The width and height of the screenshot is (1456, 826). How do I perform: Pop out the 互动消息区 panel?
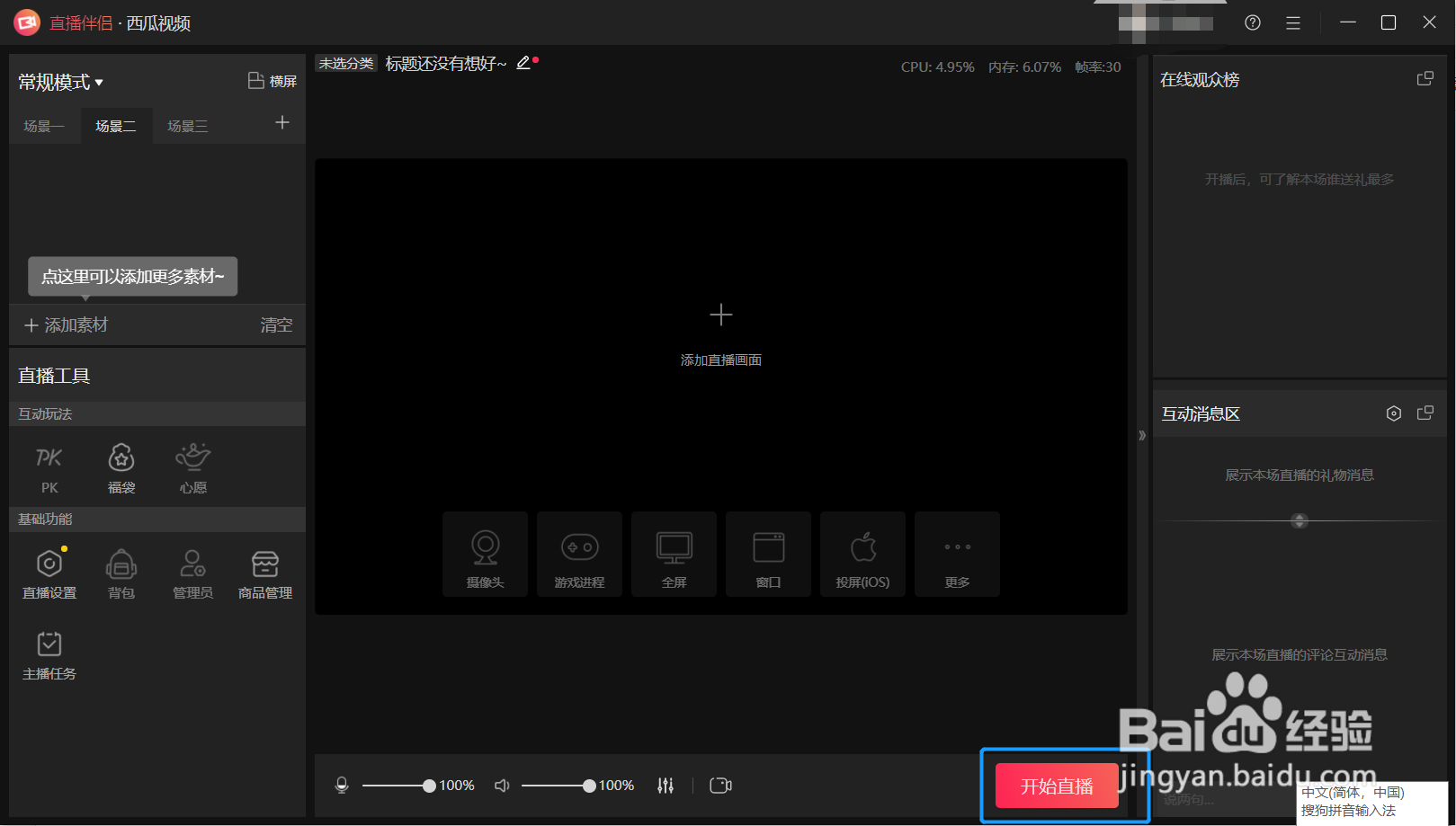1425,413
